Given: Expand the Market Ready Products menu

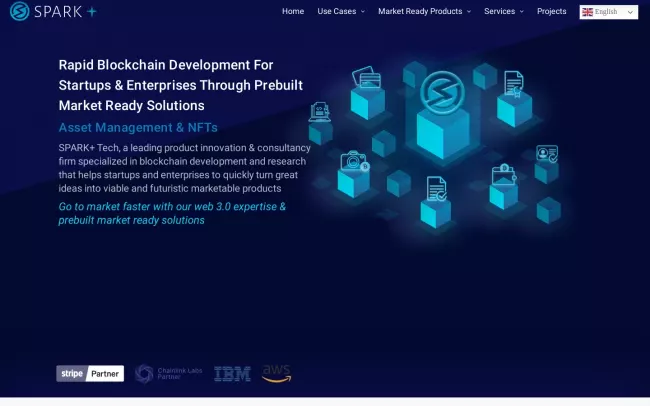Looking at the screenshot, I should (424, 12).
